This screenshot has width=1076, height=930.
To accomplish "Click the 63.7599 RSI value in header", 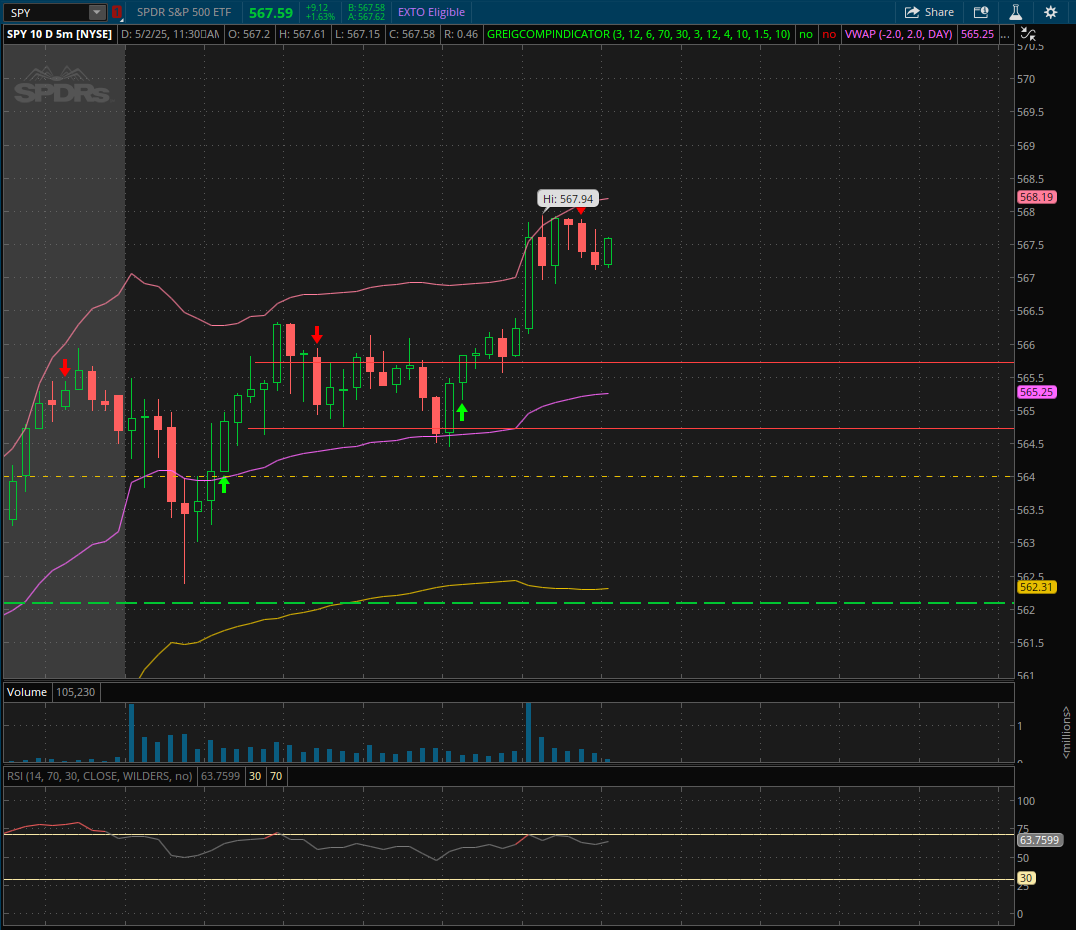I will tap(220, 776).
